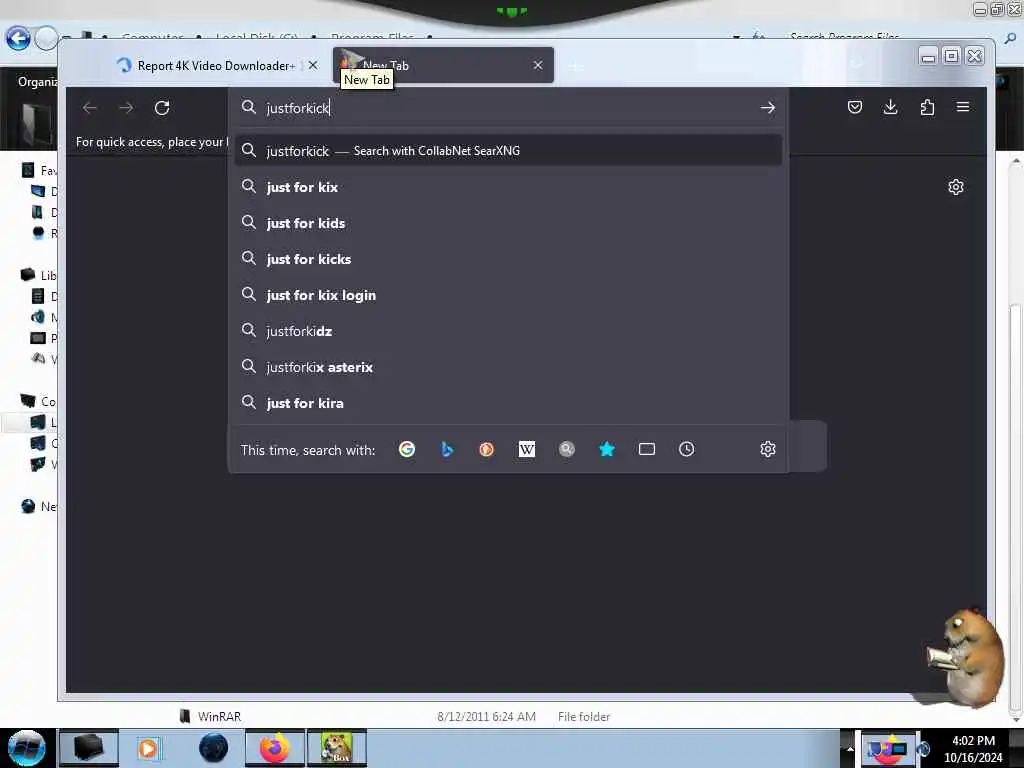The height and width of the screenshot is (768, 1024).
Task: Close the Report 4K Video Downloader+ tab
Action: (x=313, y=65)
